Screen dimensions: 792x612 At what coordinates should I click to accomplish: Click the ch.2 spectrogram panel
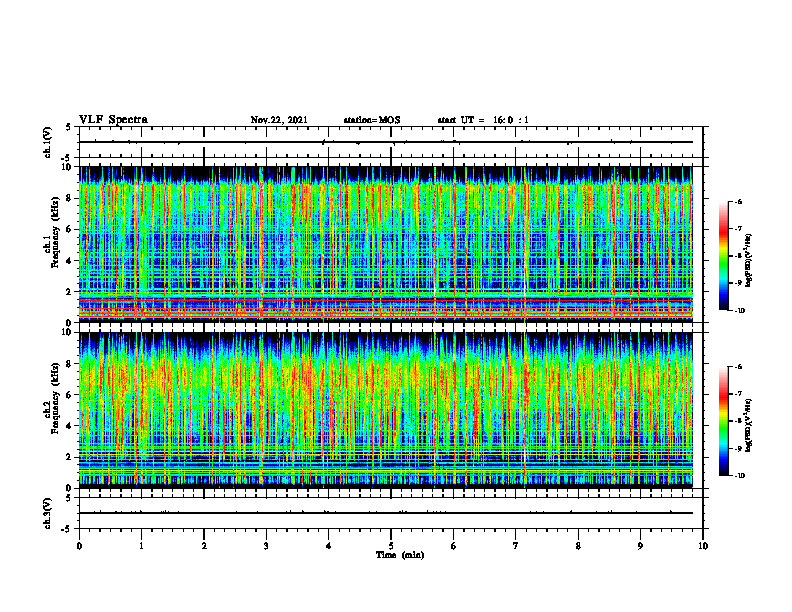point(386,410)
